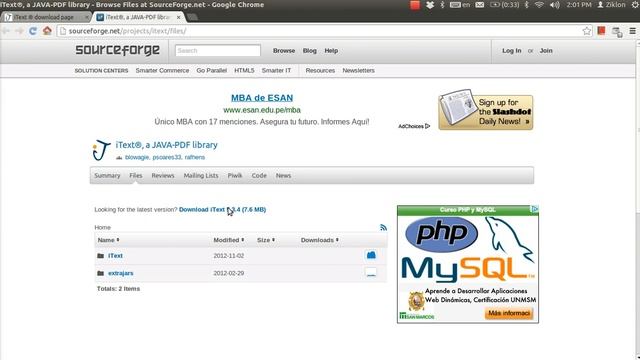
Task: Click the Browse menu link
Action: pos(284,51)
